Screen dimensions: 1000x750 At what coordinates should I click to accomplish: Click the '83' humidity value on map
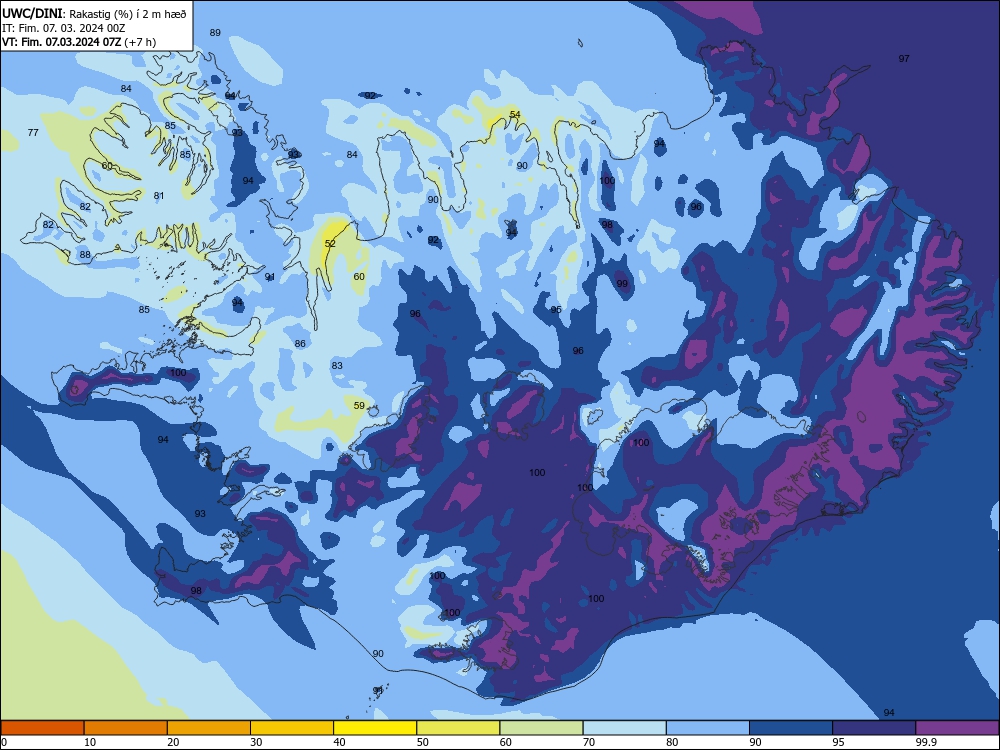point(337,365)
